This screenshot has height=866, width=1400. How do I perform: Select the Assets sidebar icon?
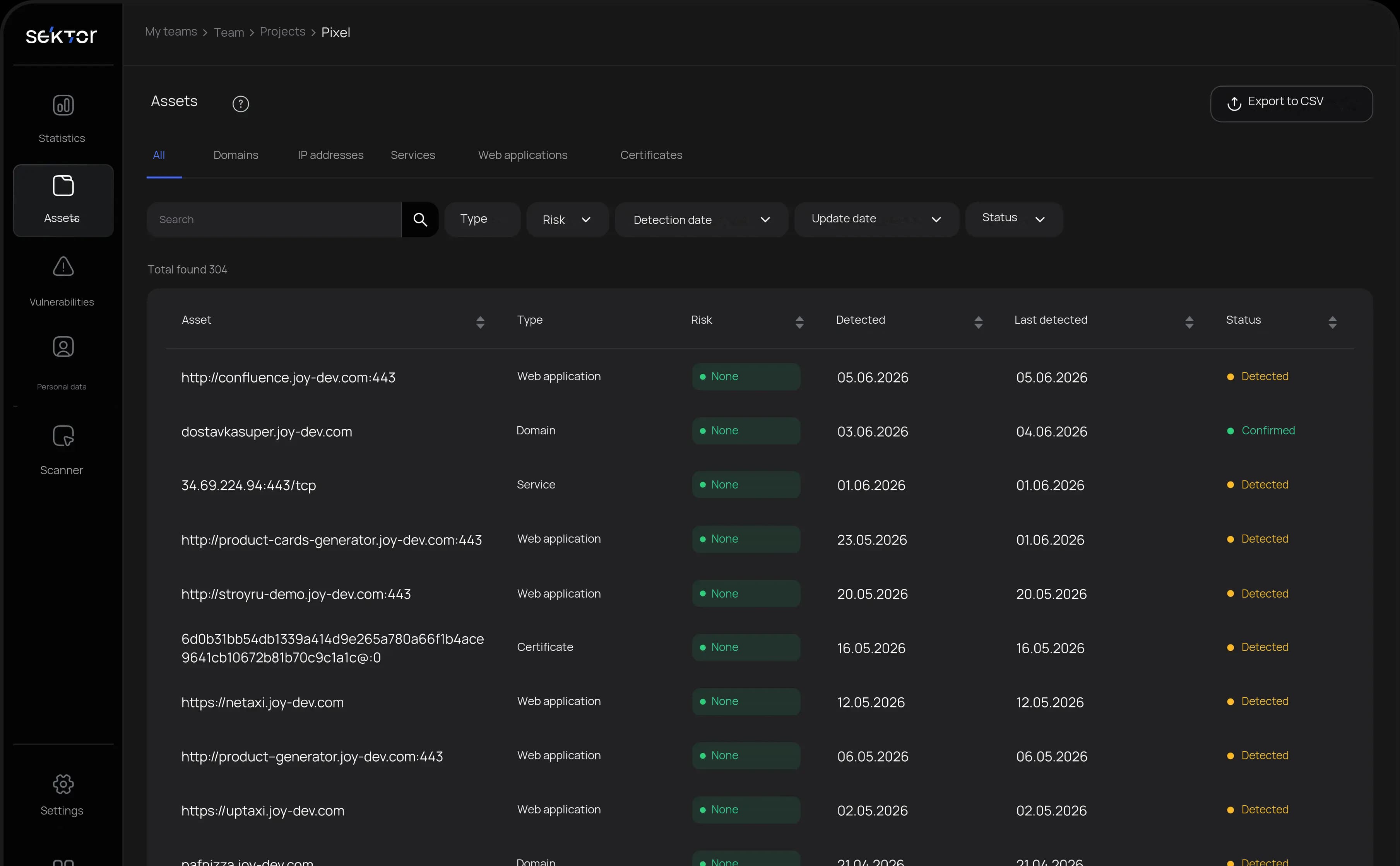pos(63,186)
